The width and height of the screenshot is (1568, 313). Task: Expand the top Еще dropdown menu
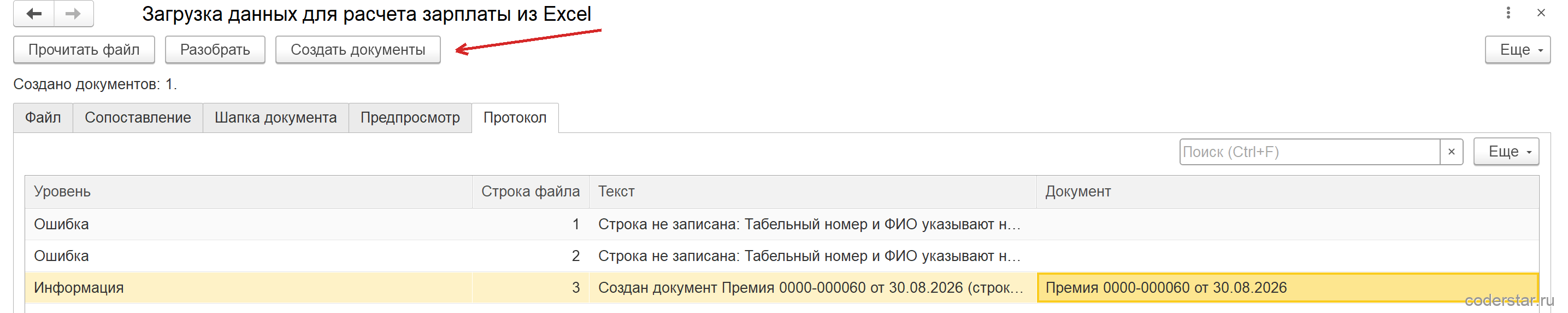[1517, 50]
